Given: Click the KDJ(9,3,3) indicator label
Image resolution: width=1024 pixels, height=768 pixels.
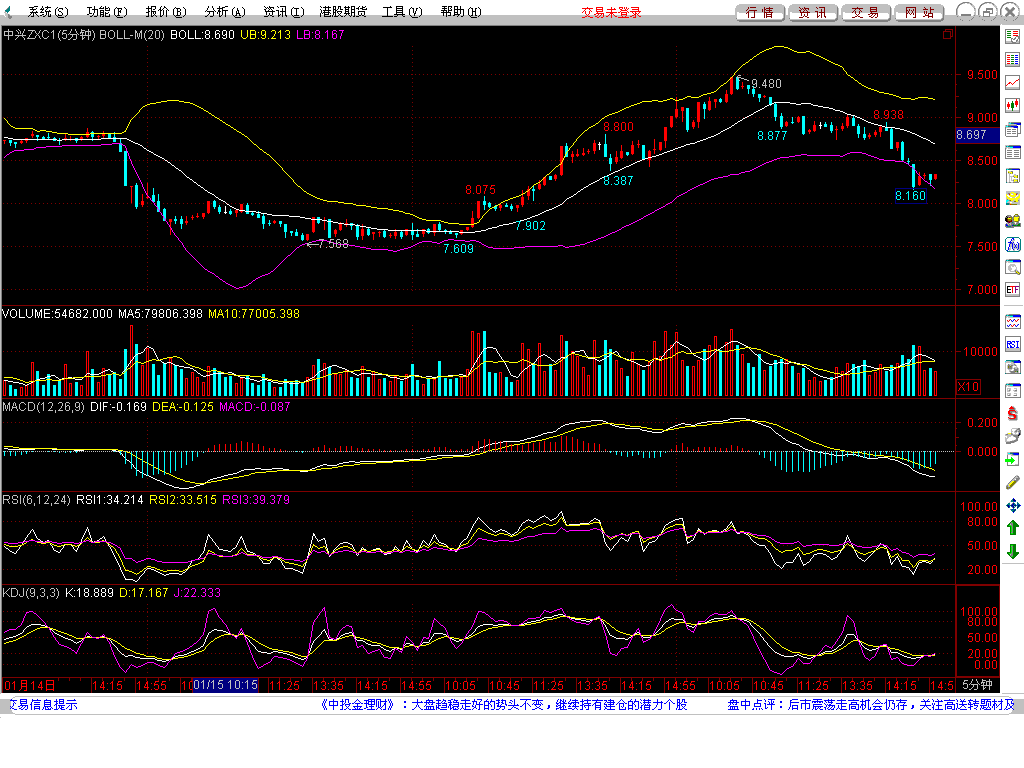Looking at the screenshot, I should (x=31, y=592).
